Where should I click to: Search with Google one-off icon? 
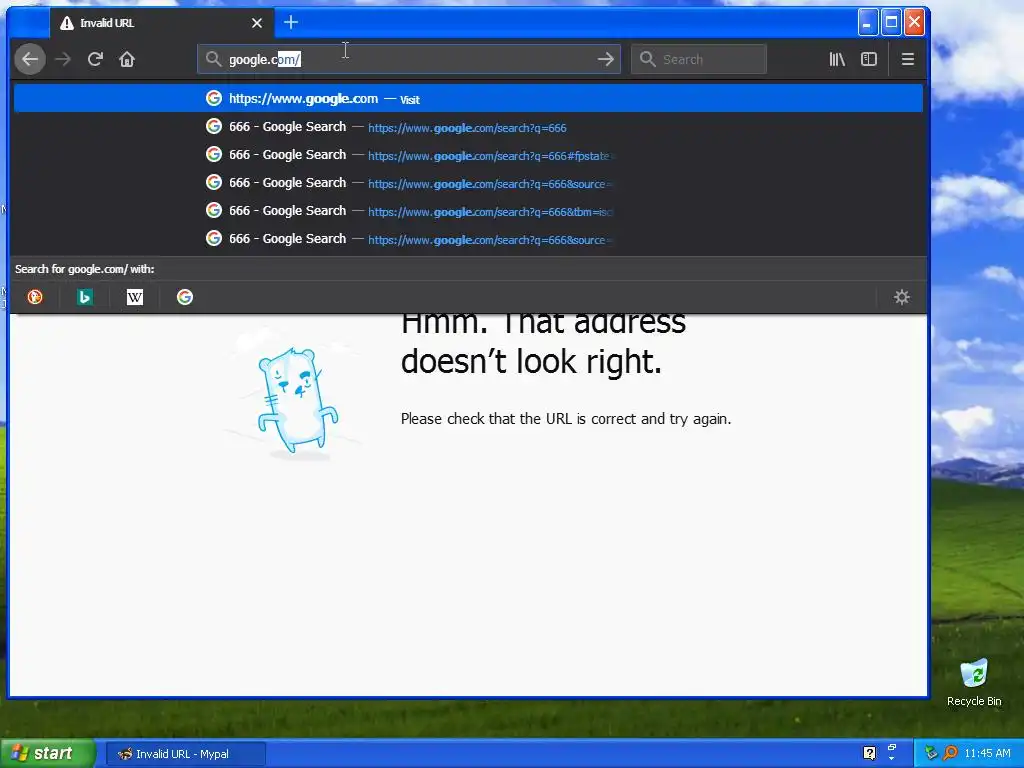pos(185,297)
